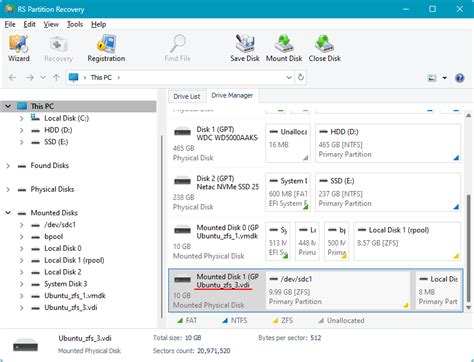
Task: Refresh the address bar location
Action: [x=301, y=77]
